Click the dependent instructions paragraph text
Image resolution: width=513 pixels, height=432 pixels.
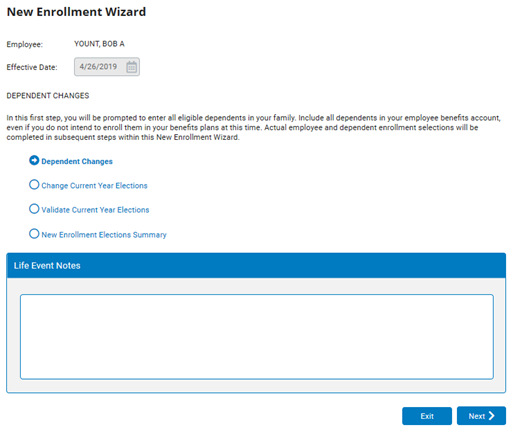253,128
